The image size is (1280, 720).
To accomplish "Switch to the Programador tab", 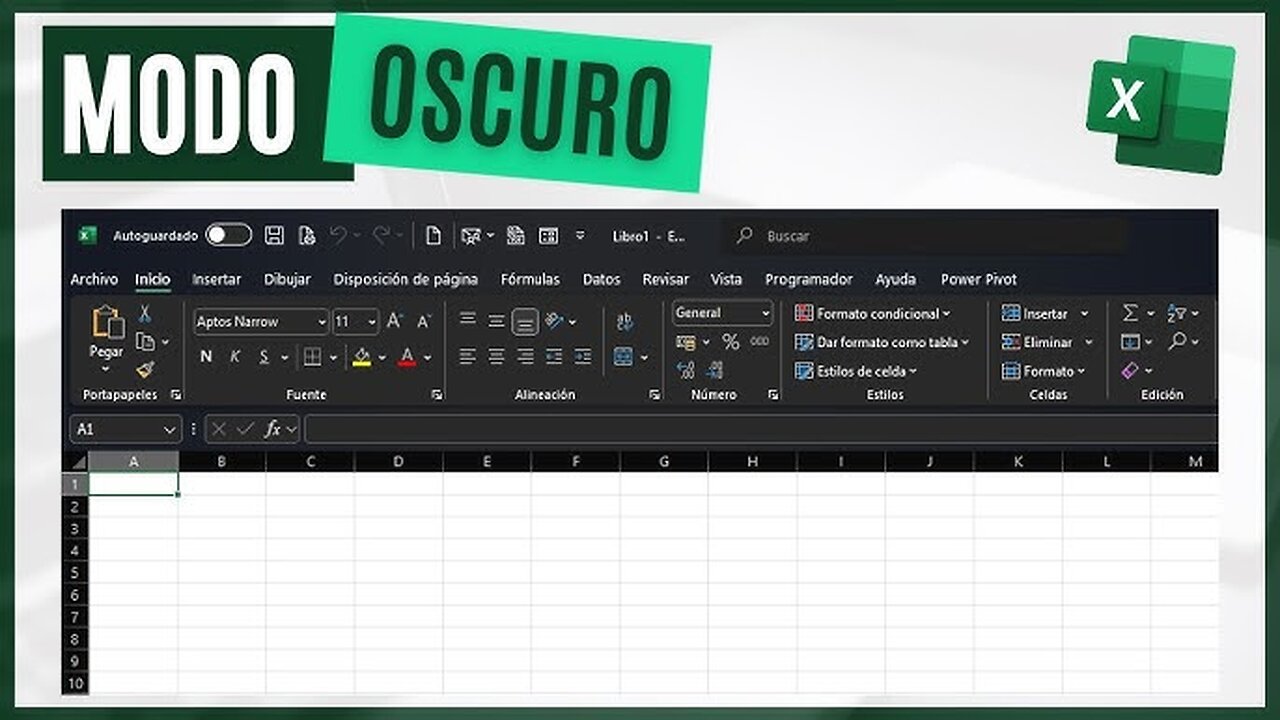I will pos(809,279).
